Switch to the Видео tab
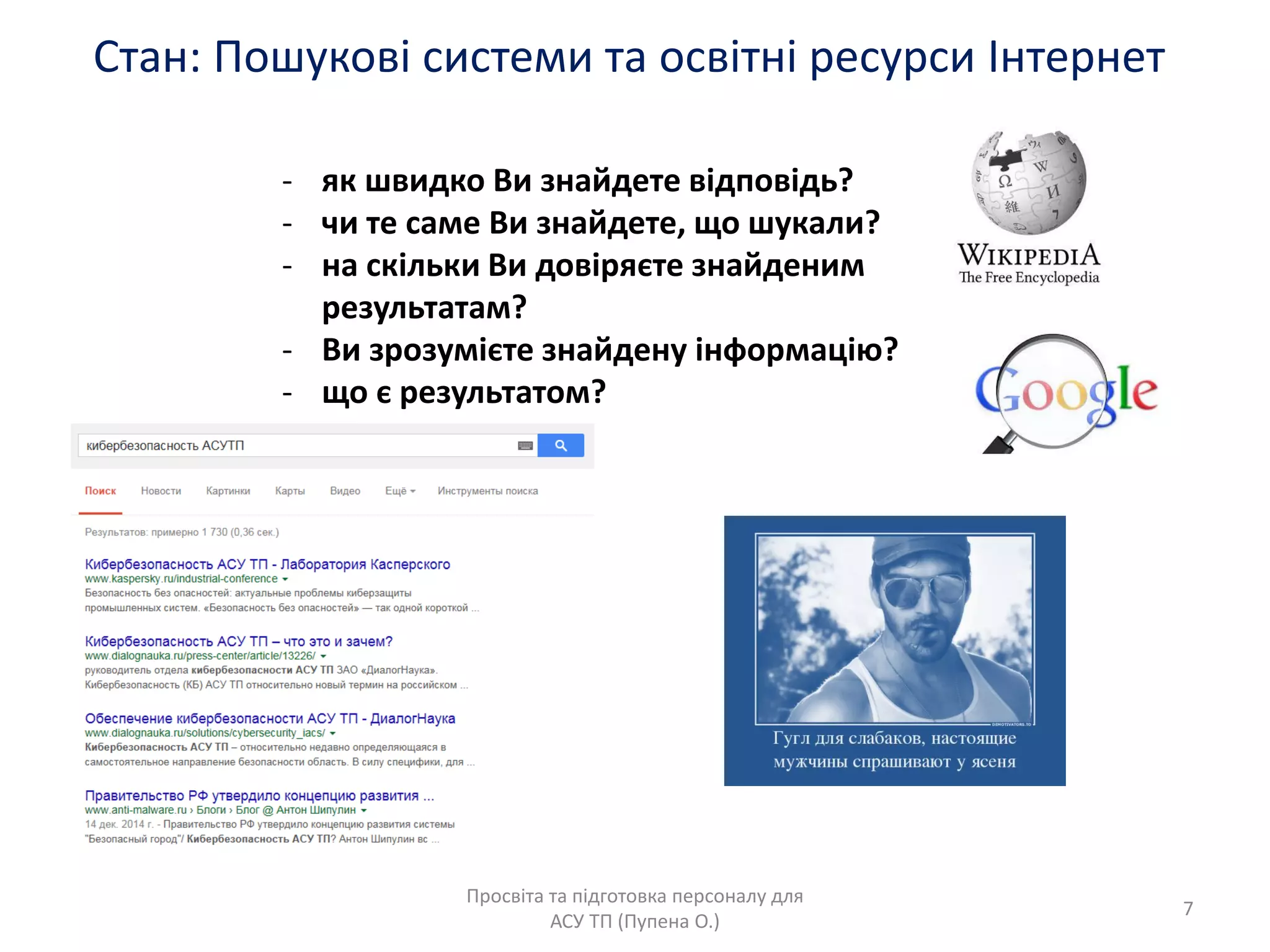This screenshot has height=952, width=1270. point(345,491)
